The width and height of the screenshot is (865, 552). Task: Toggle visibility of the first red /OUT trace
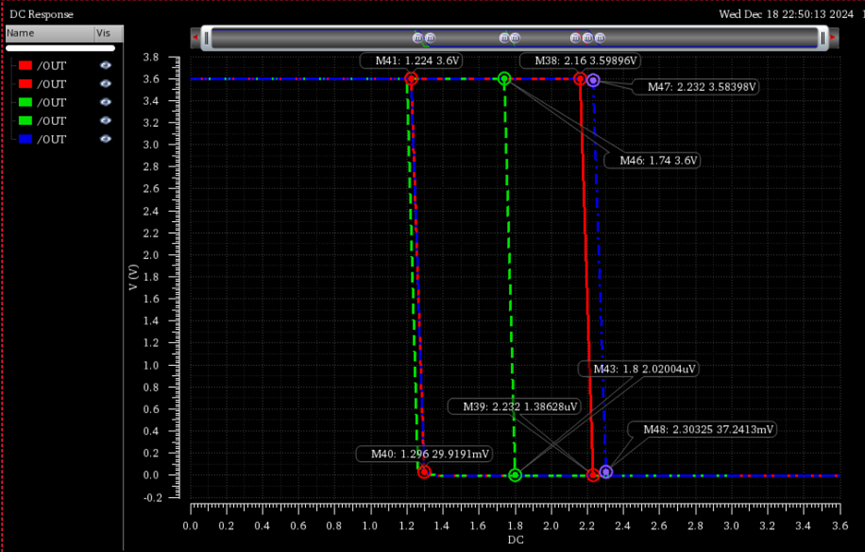(105, 65)
